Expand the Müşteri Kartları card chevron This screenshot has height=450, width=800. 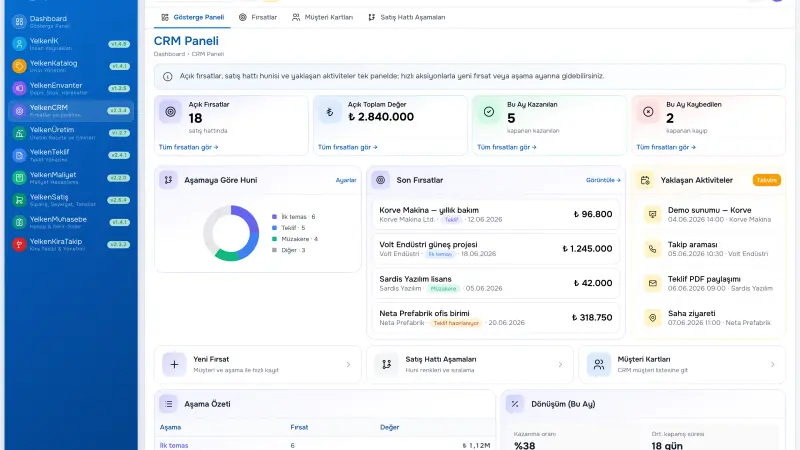point(772,364)
